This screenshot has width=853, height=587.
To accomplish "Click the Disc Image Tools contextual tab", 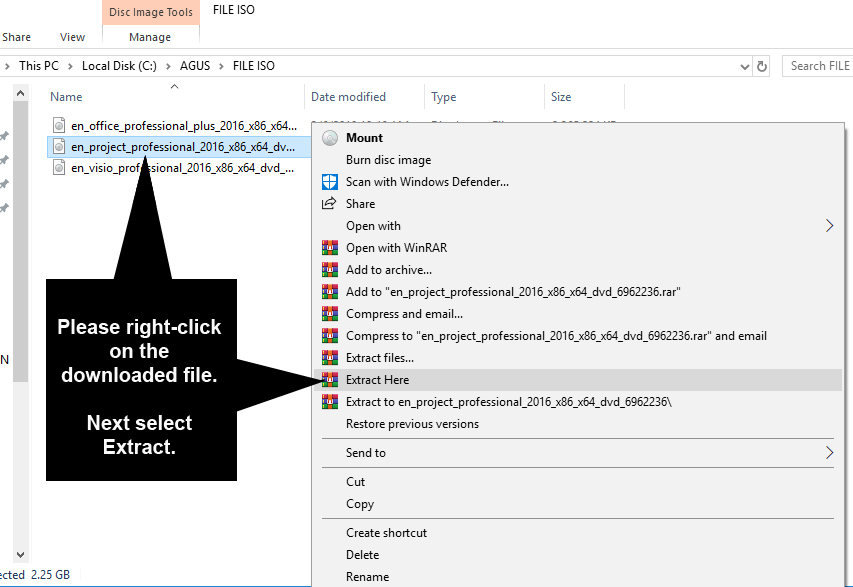I will 151,12.
